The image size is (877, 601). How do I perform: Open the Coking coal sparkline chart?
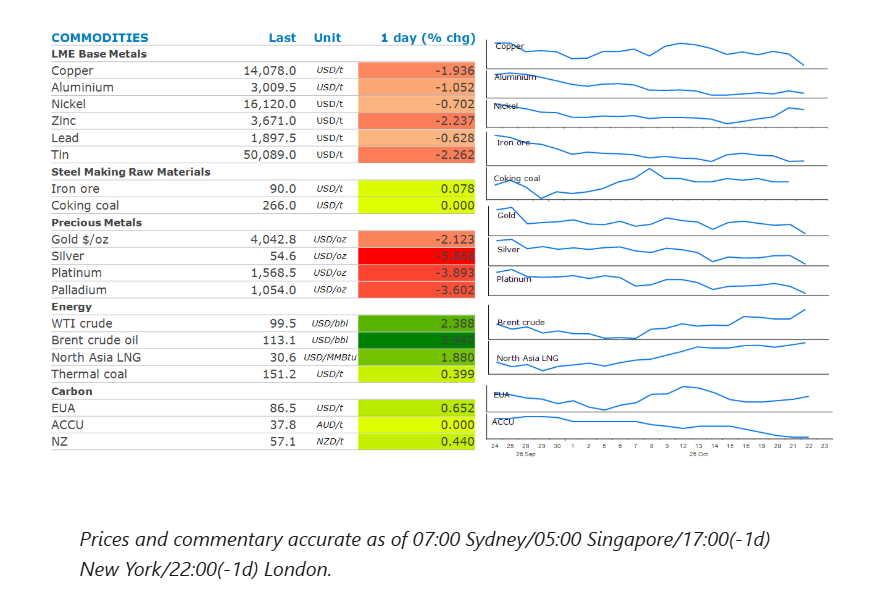coord(657,183)
